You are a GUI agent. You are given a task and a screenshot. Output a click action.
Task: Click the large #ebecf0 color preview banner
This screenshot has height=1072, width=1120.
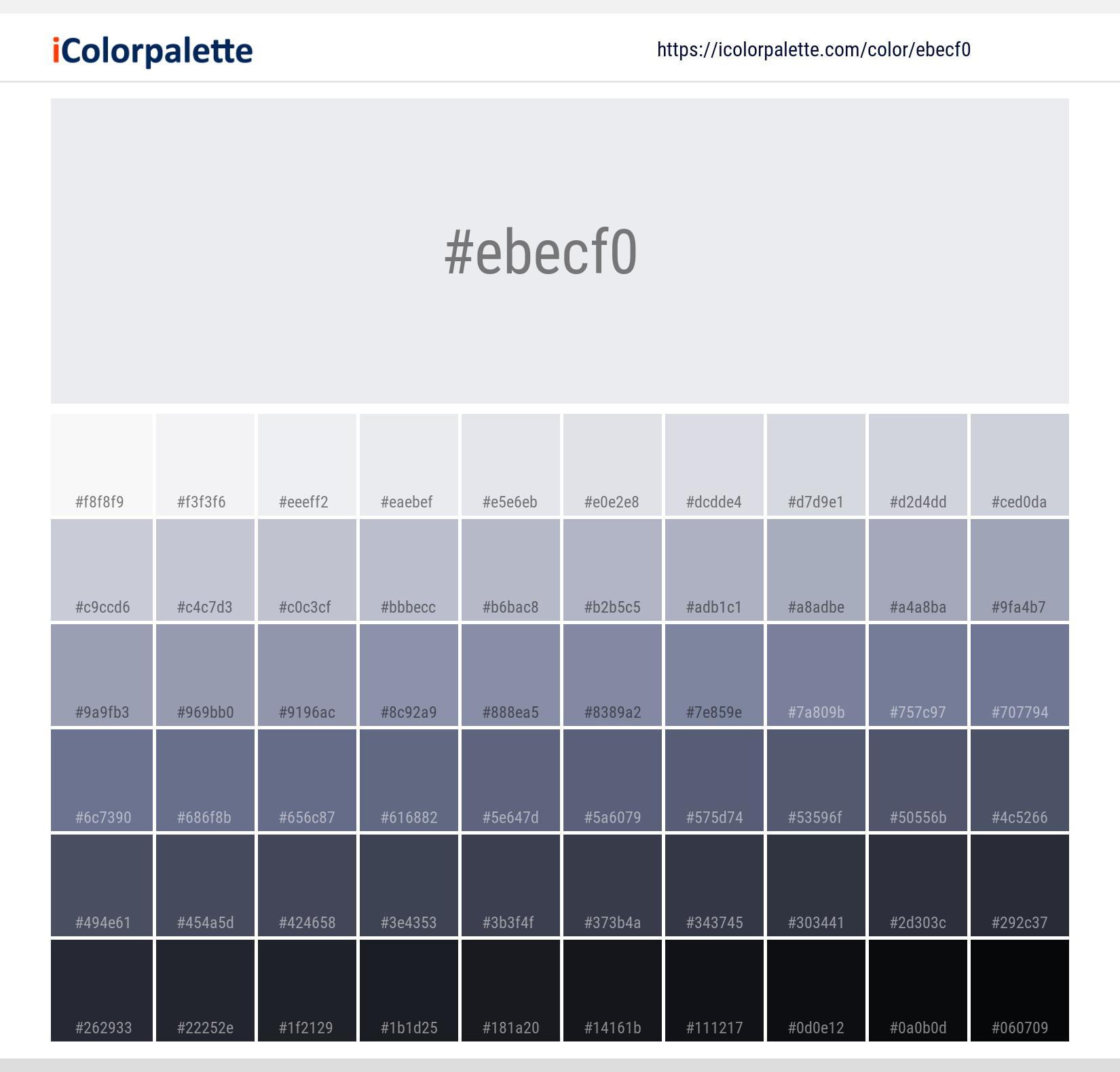(x=560, y=251)
